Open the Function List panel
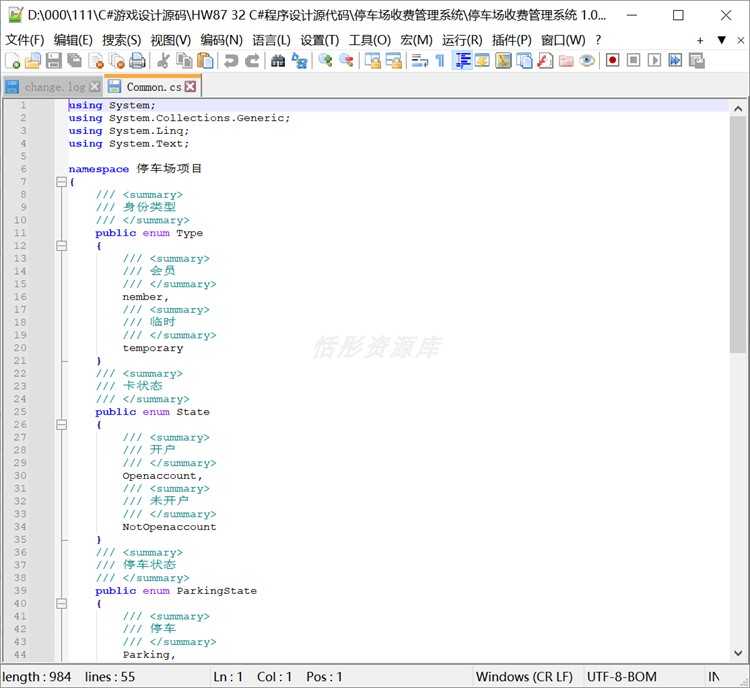The width and height of the screenshot is (750, 688). click(545, 61)
